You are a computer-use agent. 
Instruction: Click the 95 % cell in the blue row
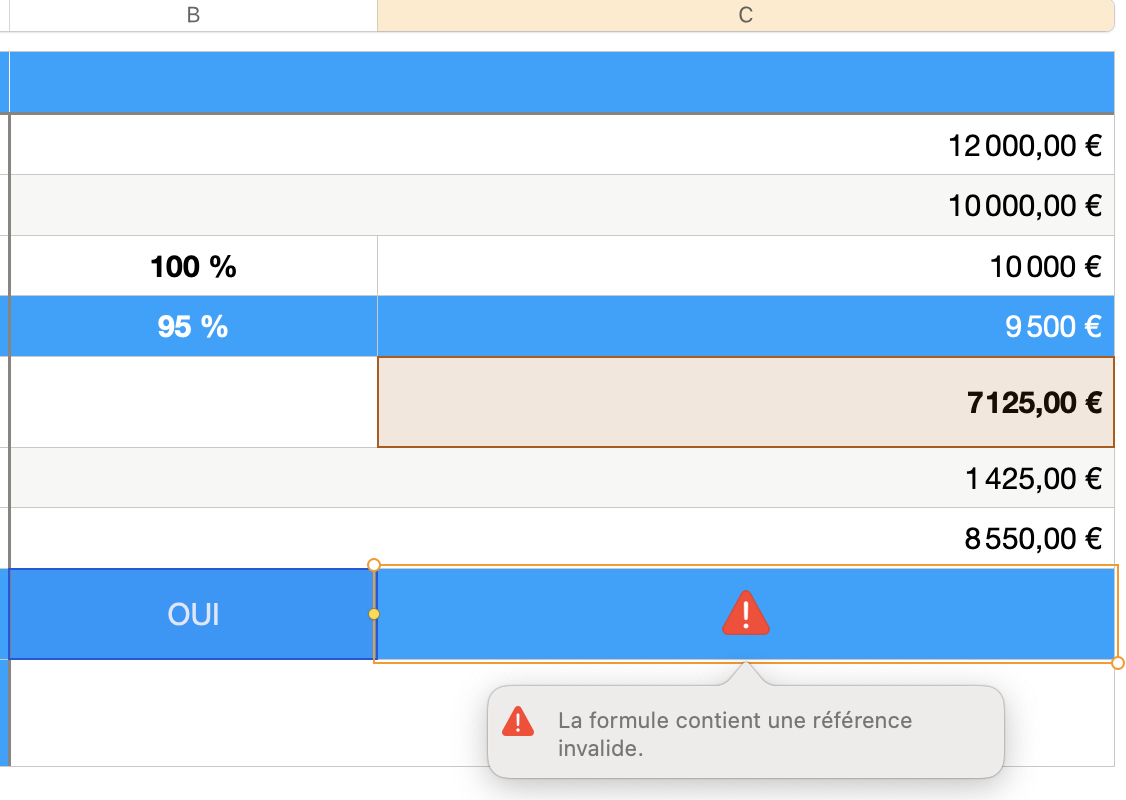tap(193, 327)
